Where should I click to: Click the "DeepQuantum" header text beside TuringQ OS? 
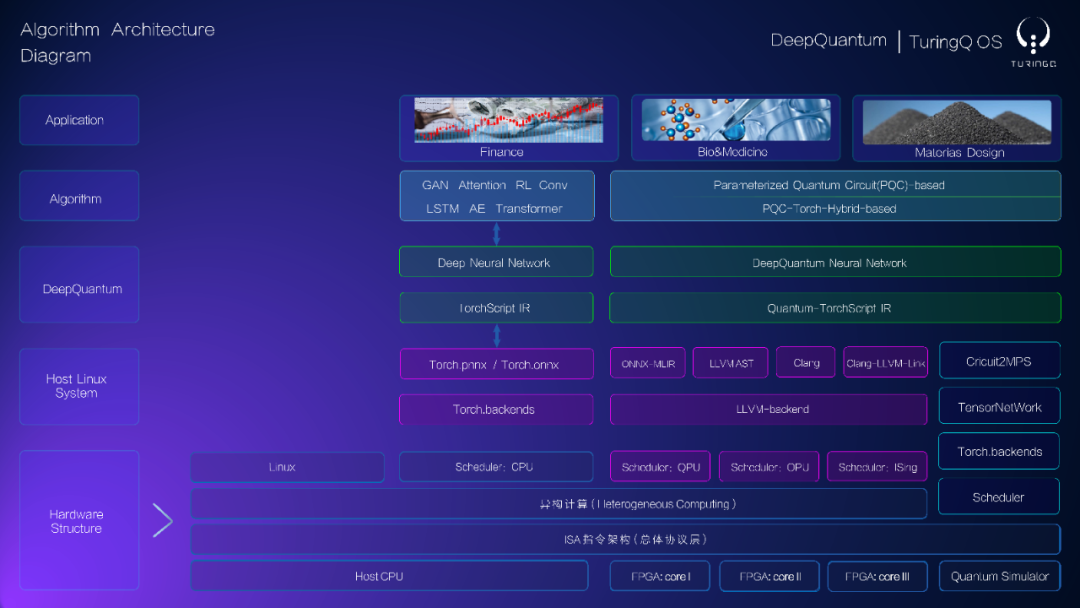828,40
